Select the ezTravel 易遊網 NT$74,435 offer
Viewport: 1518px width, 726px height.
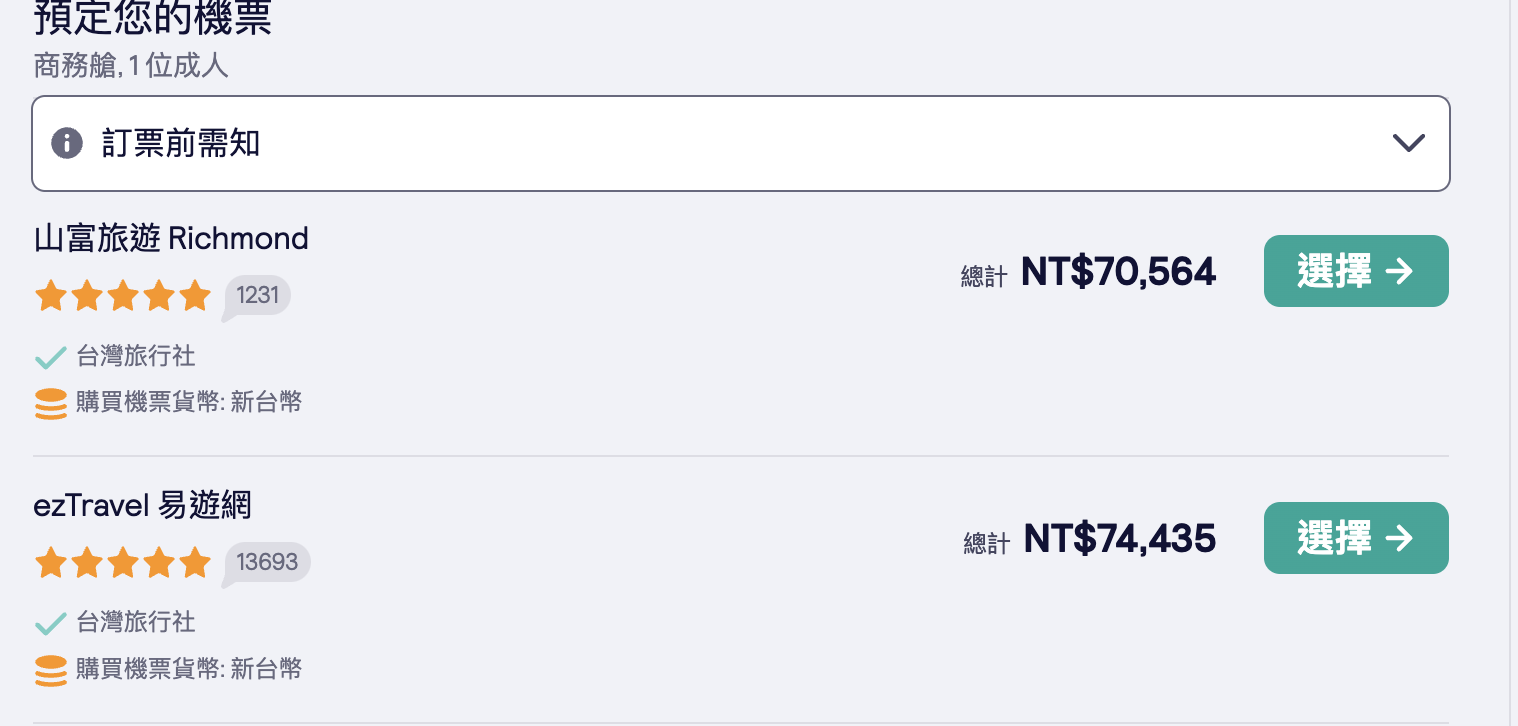tap(1355, 538)
